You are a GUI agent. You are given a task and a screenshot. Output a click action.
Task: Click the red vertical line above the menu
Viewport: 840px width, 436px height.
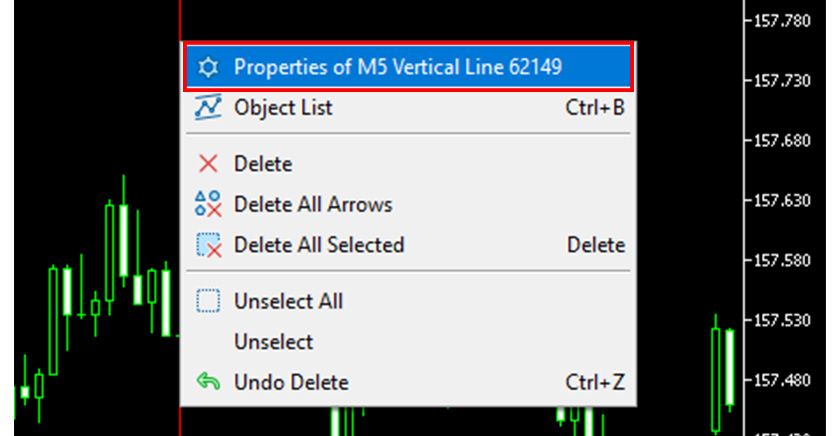180,20
